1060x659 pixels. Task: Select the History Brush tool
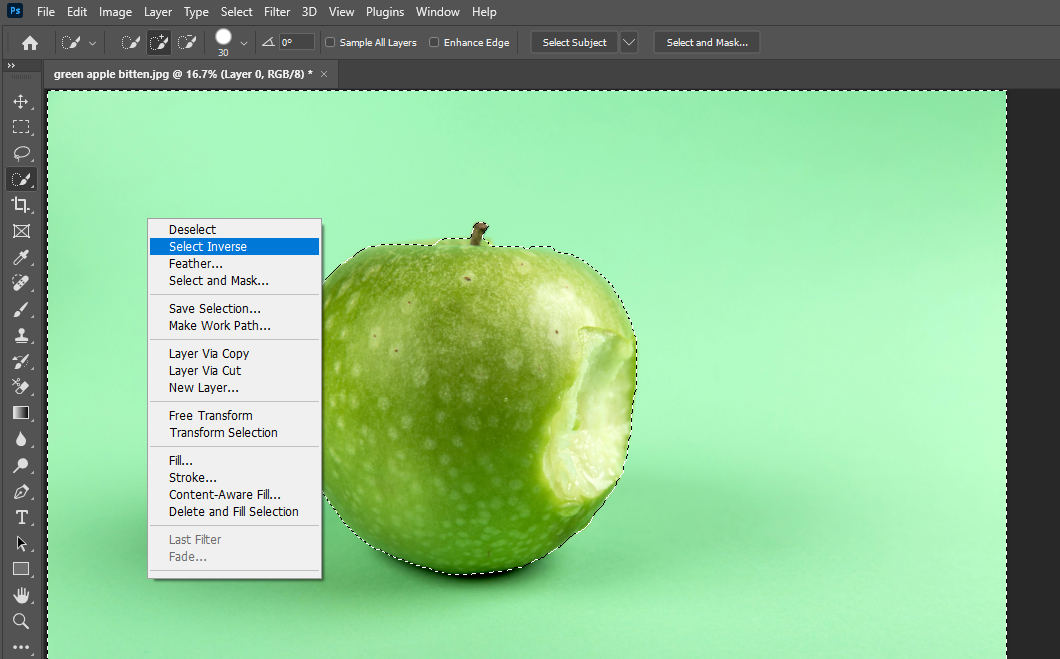coord(21,361)
